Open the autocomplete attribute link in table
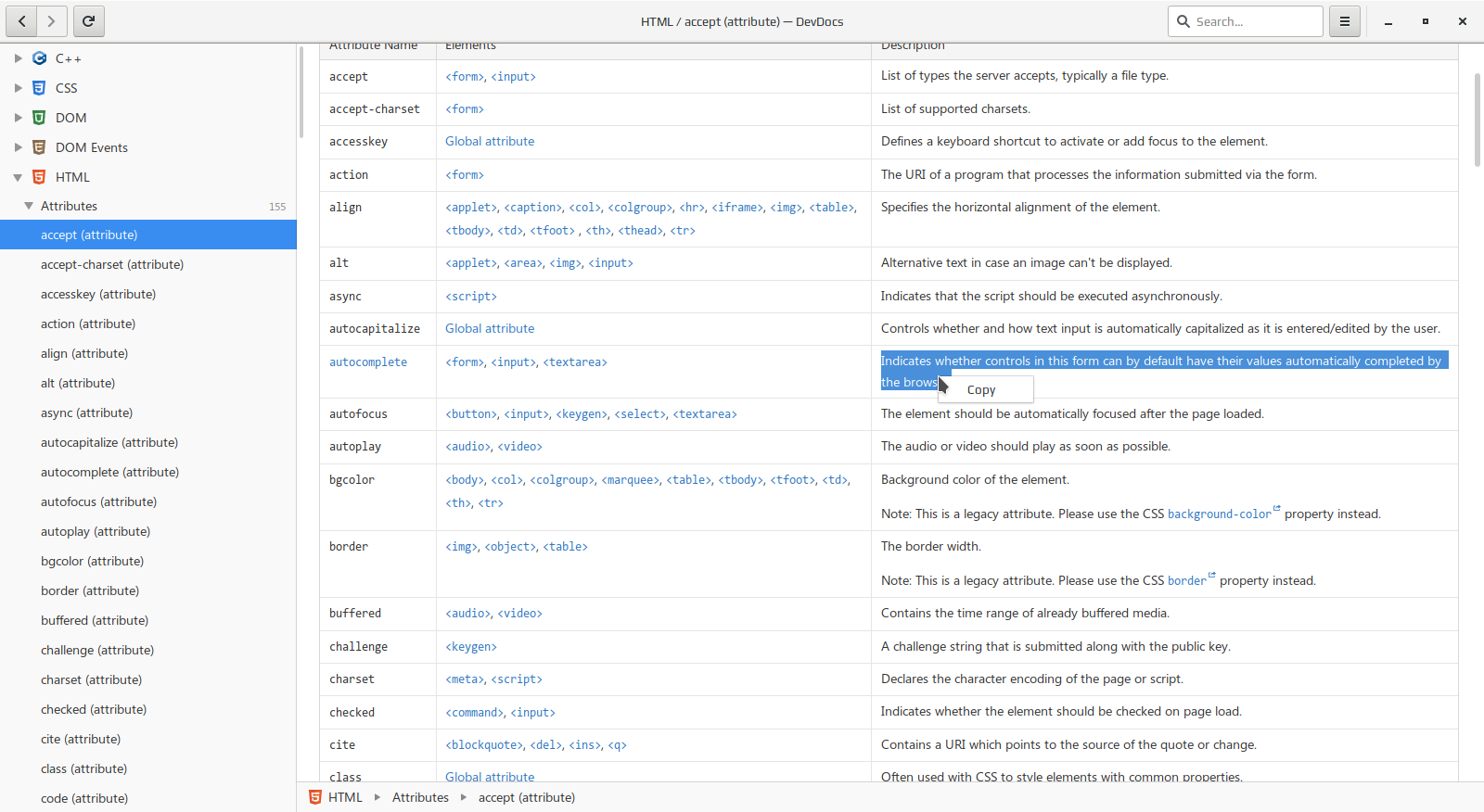Image resolution: width=1484 pixels, height=812 pixels. (x=368, y=362)
